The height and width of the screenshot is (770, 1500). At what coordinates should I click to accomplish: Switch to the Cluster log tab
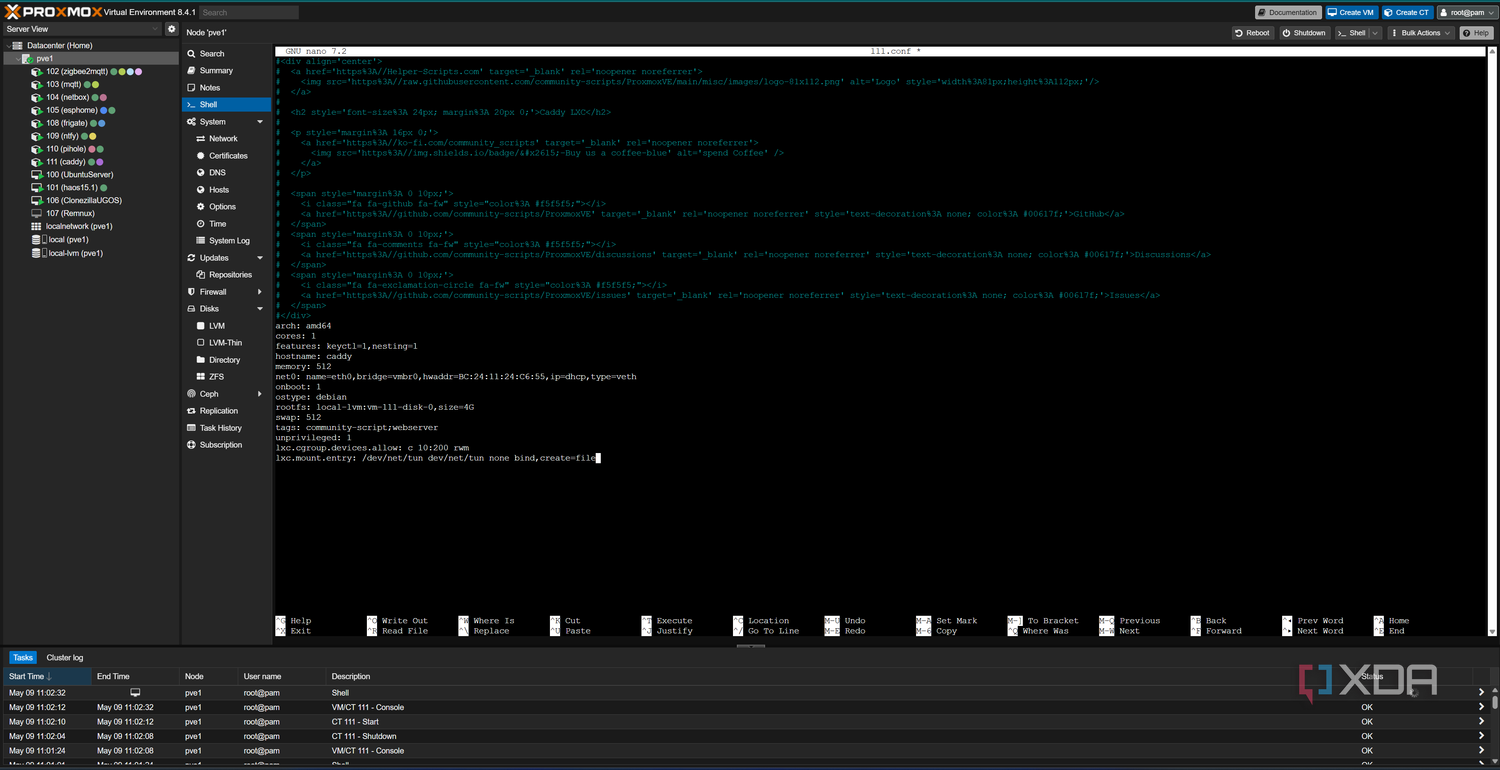pos(65,658)
